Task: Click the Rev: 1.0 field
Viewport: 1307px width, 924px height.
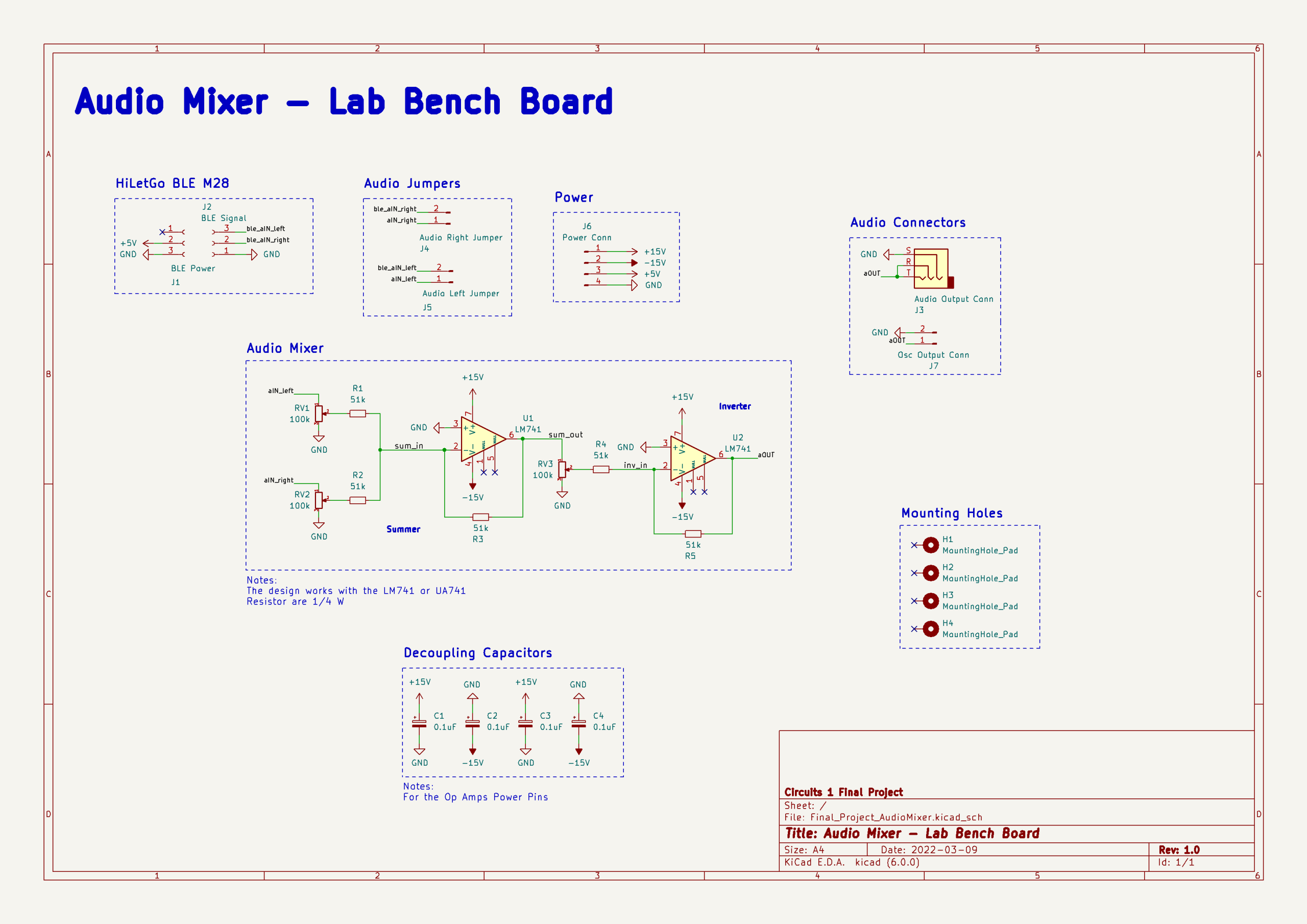Action: click(x=1179, y=849)
